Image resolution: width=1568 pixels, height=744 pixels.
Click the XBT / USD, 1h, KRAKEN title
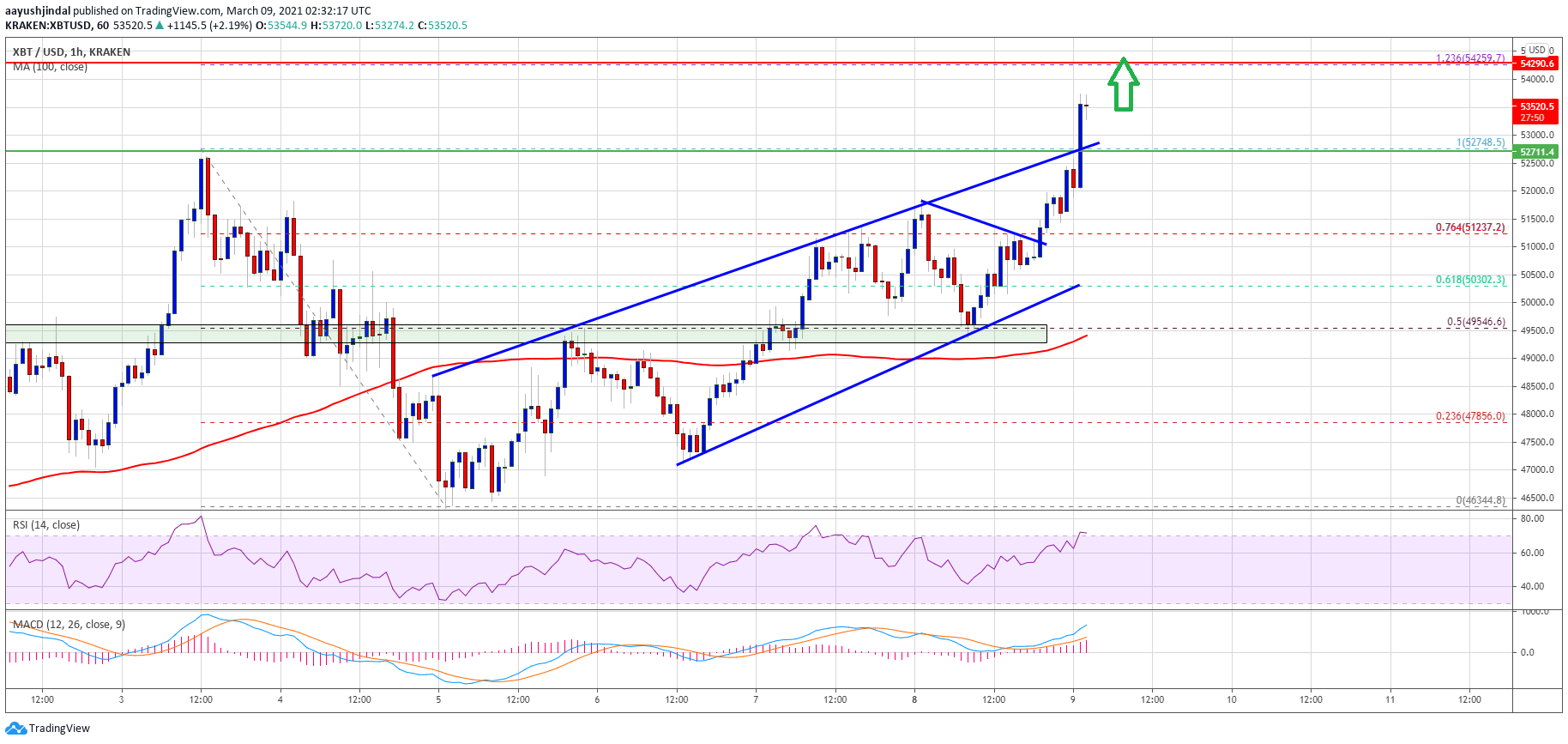click(71, 52)
